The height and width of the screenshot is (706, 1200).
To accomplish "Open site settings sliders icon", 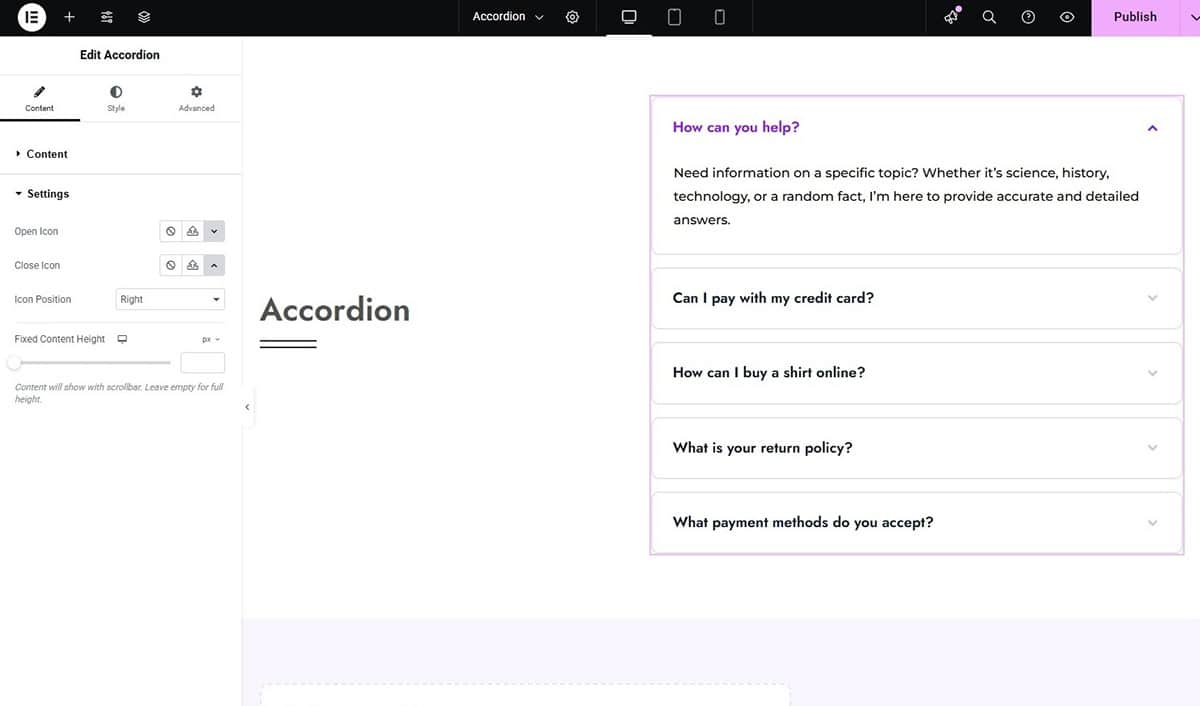I will click(107, 17).
